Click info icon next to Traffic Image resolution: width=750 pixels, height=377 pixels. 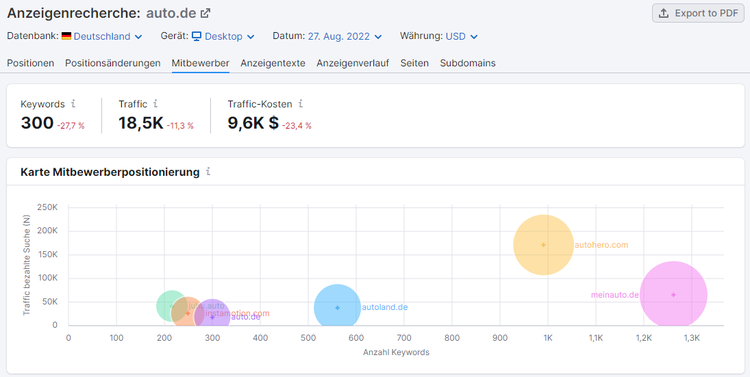pyautogui.click(x=155, y=104)
